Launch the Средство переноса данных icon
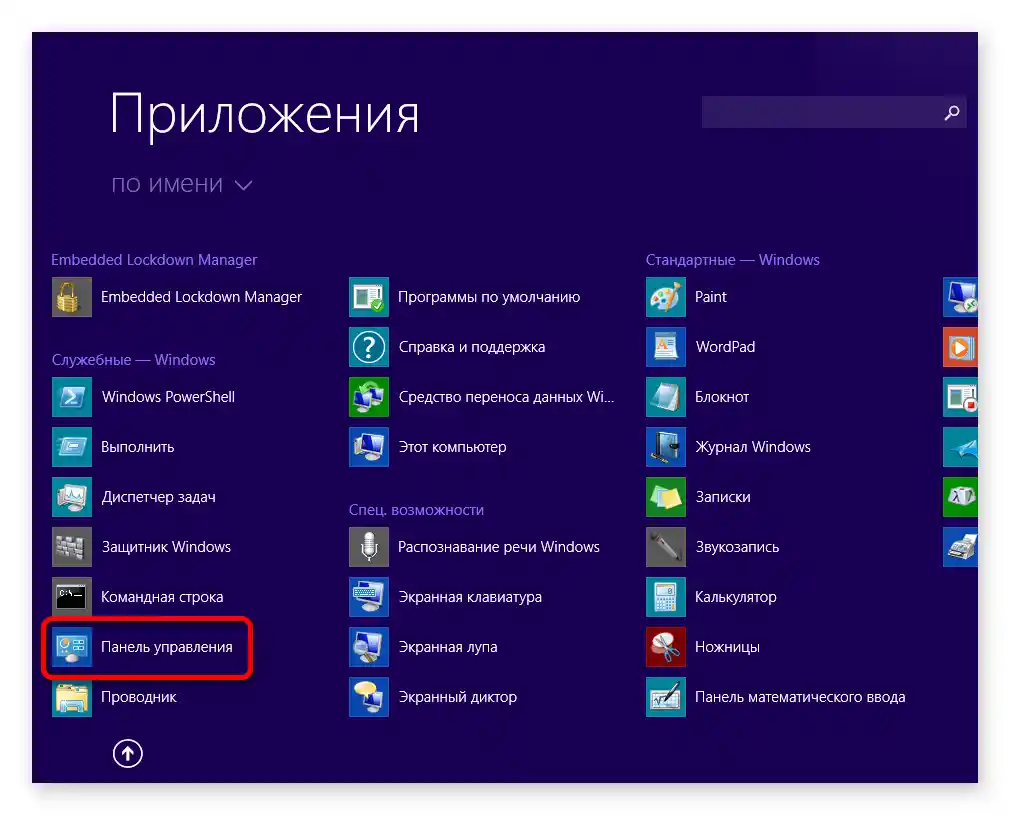The width and height of the screenshot is (1010, 815). tap(369, 397)
